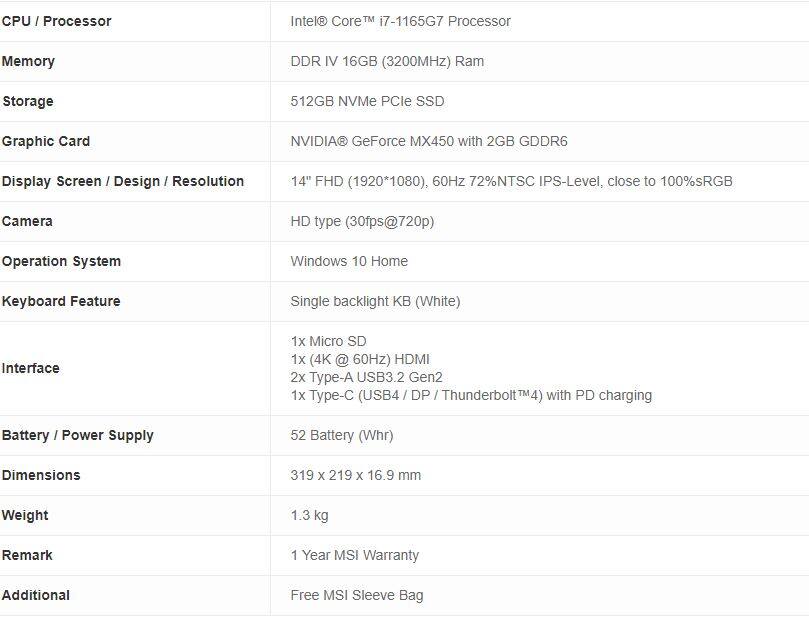Click the DDR IV 16GB Ram value

[387, 61]
